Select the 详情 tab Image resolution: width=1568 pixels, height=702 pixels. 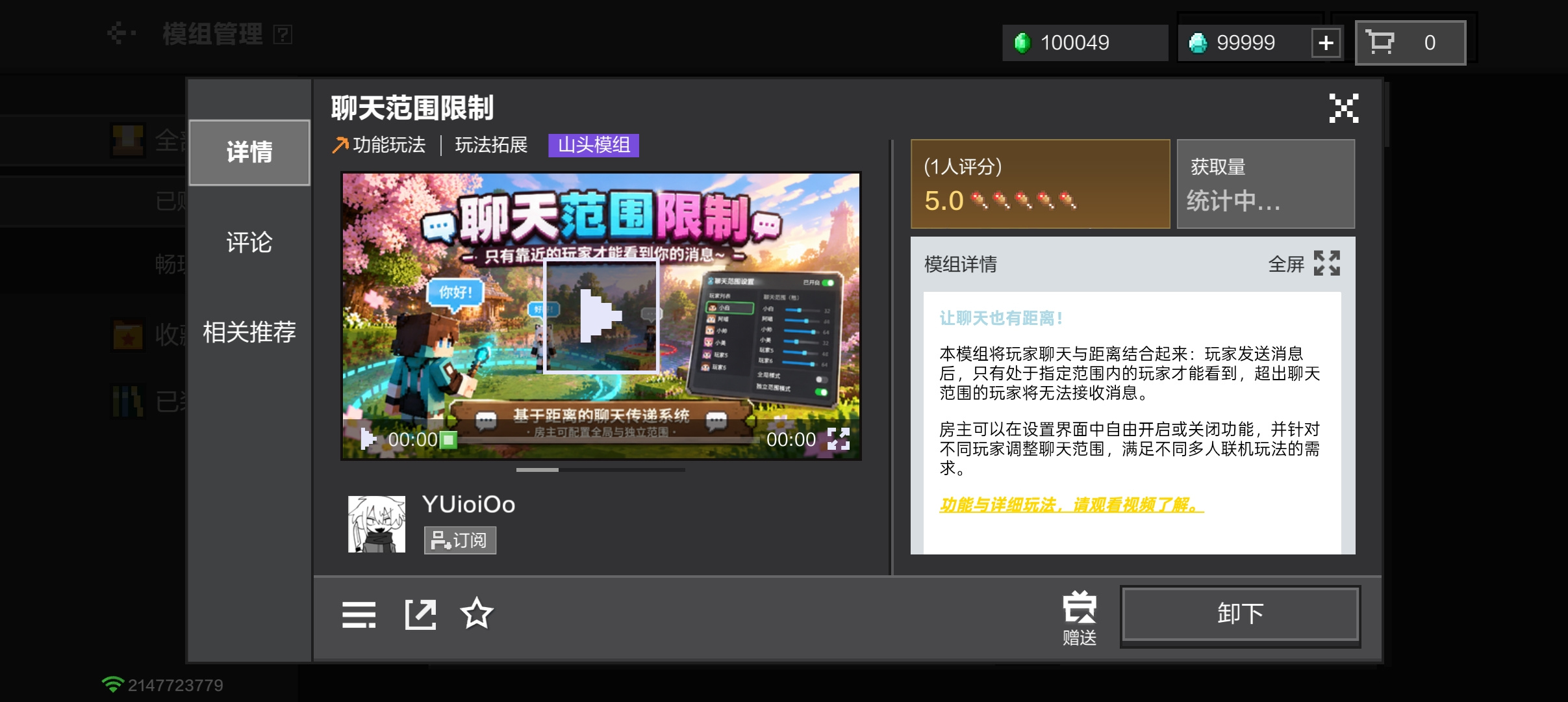pyautogui.click(x=249, y=152)
